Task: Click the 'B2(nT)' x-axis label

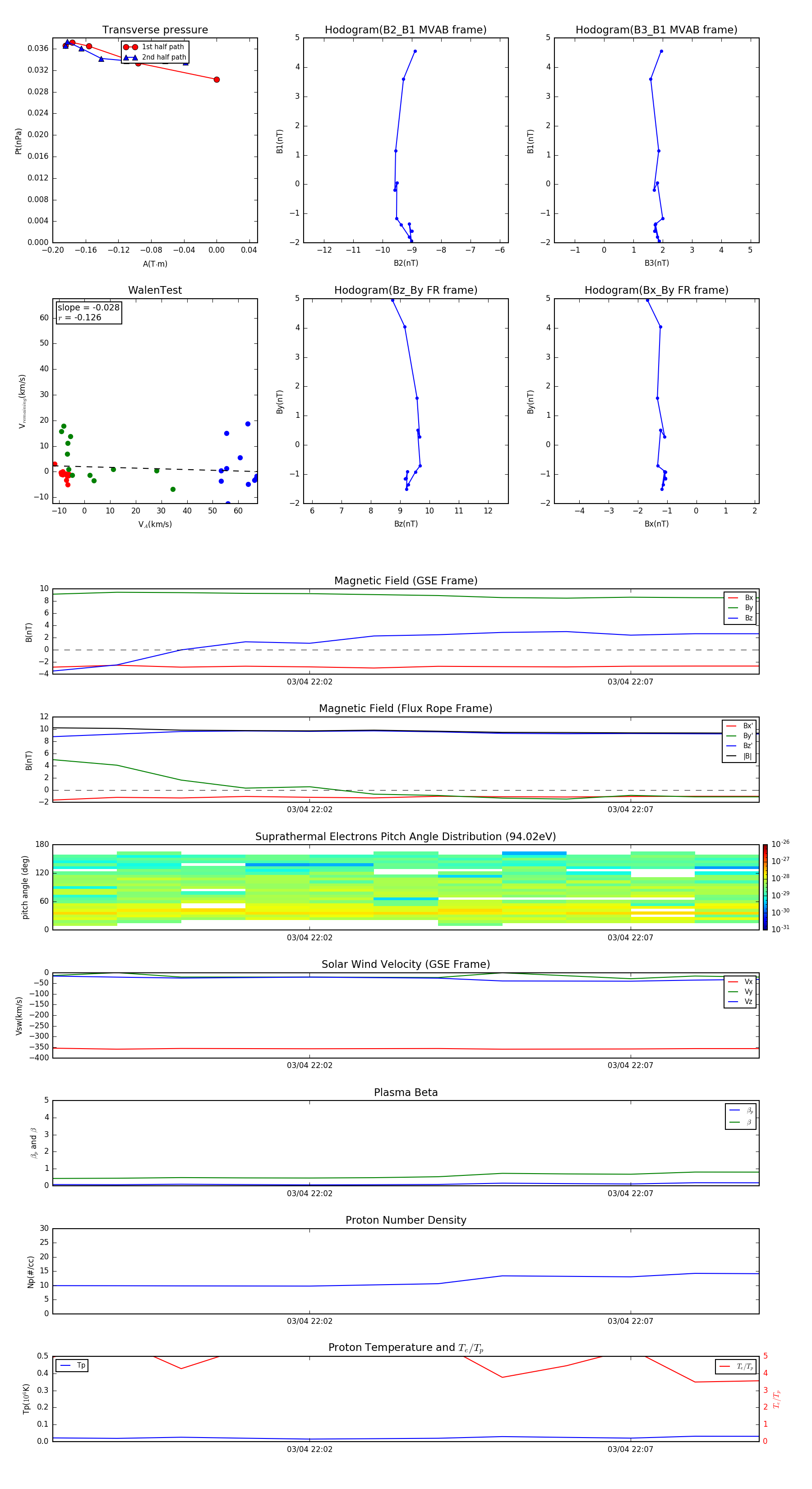Action: tap(406, 263)
